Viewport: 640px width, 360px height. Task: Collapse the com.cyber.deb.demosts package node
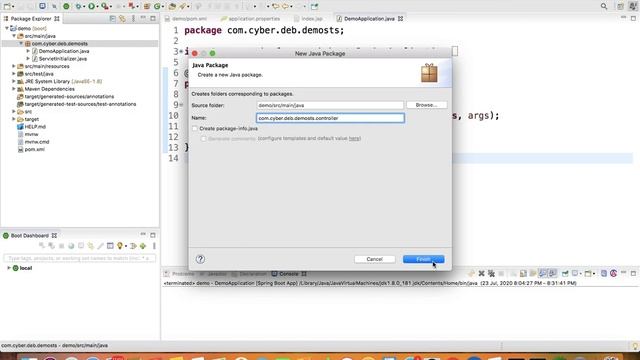pyautogui.click(x=21, y=44)
